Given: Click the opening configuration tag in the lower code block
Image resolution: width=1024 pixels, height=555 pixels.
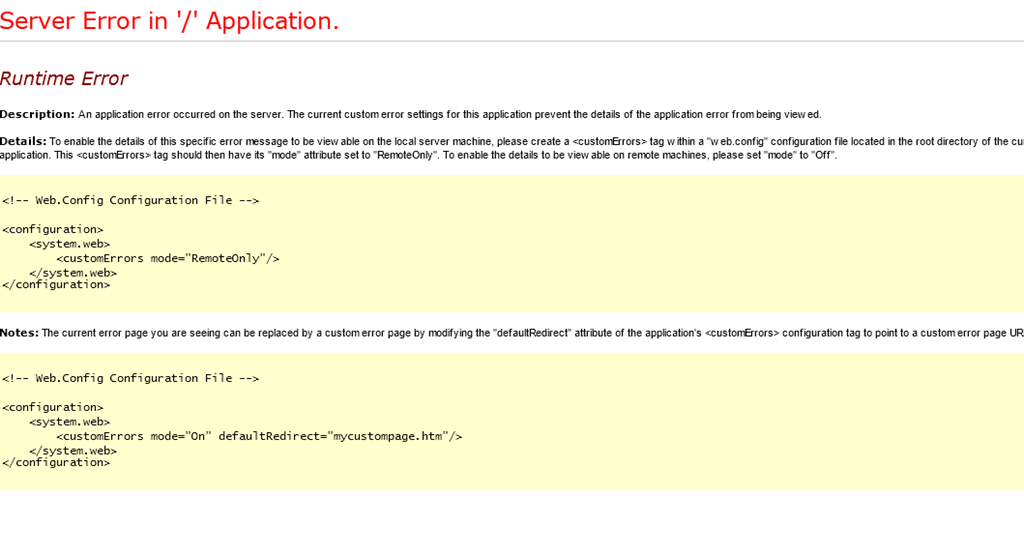Looking at the screenshot, I should [x=52, y=407].
